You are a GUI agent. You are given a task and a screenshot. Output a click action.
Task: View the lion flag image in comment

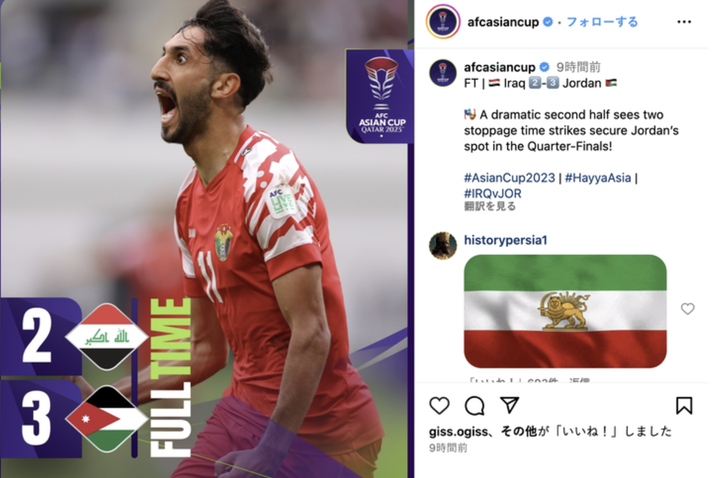click(565, 311)
